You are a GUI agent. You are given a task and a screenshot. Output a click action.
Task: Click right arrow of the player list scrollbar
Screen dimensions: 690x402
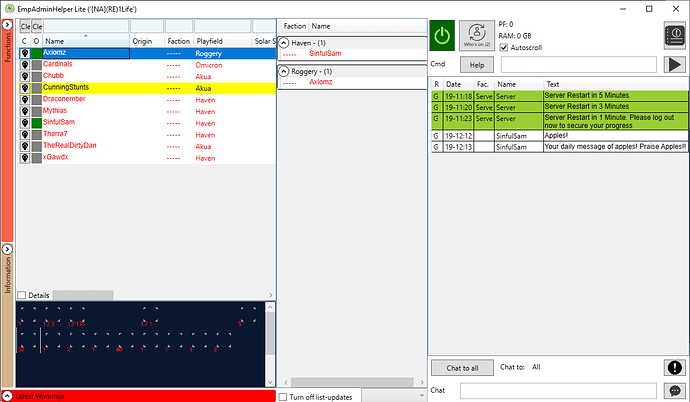271,295
